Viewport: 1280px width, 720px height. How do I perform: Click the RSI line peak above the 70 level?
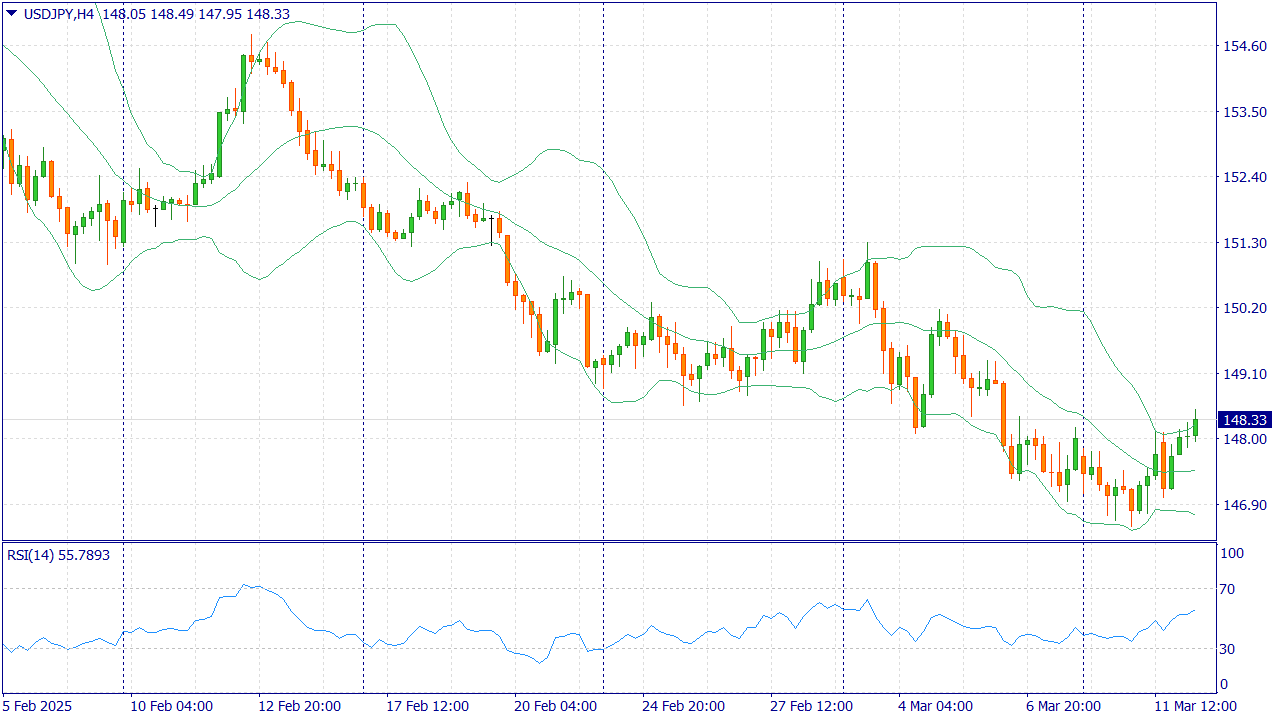click(248, 585)
